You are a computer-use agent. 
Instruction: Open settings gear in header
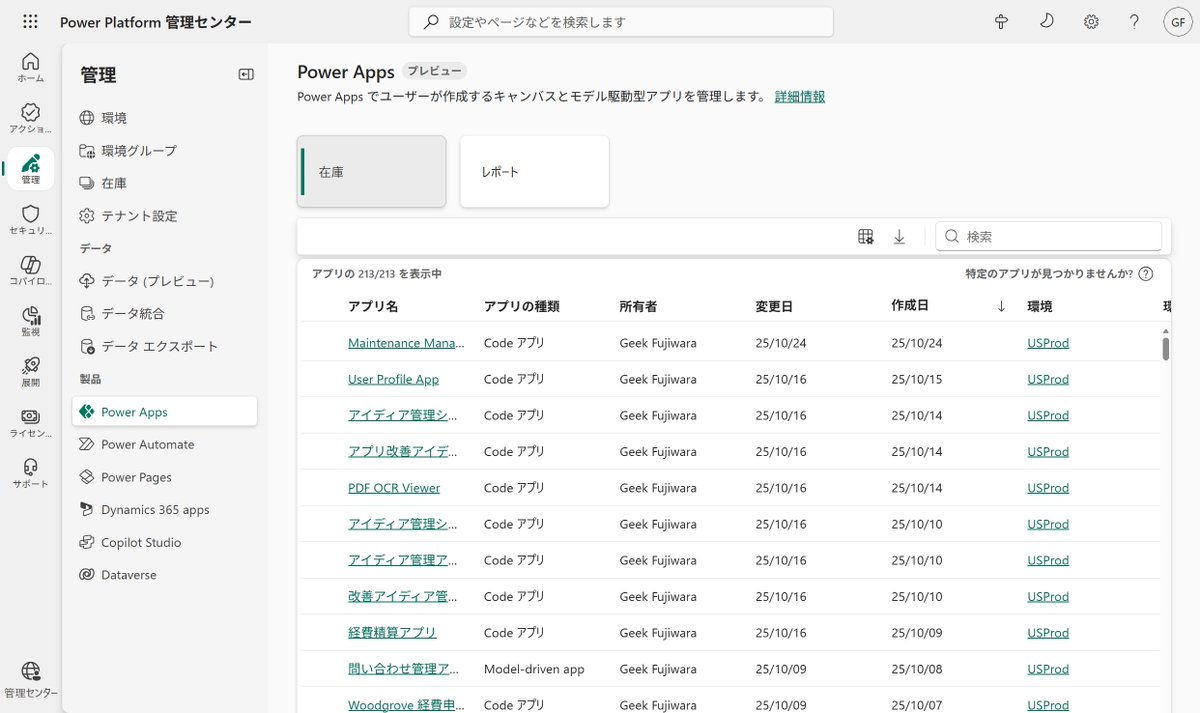[x=1091, y=21]
